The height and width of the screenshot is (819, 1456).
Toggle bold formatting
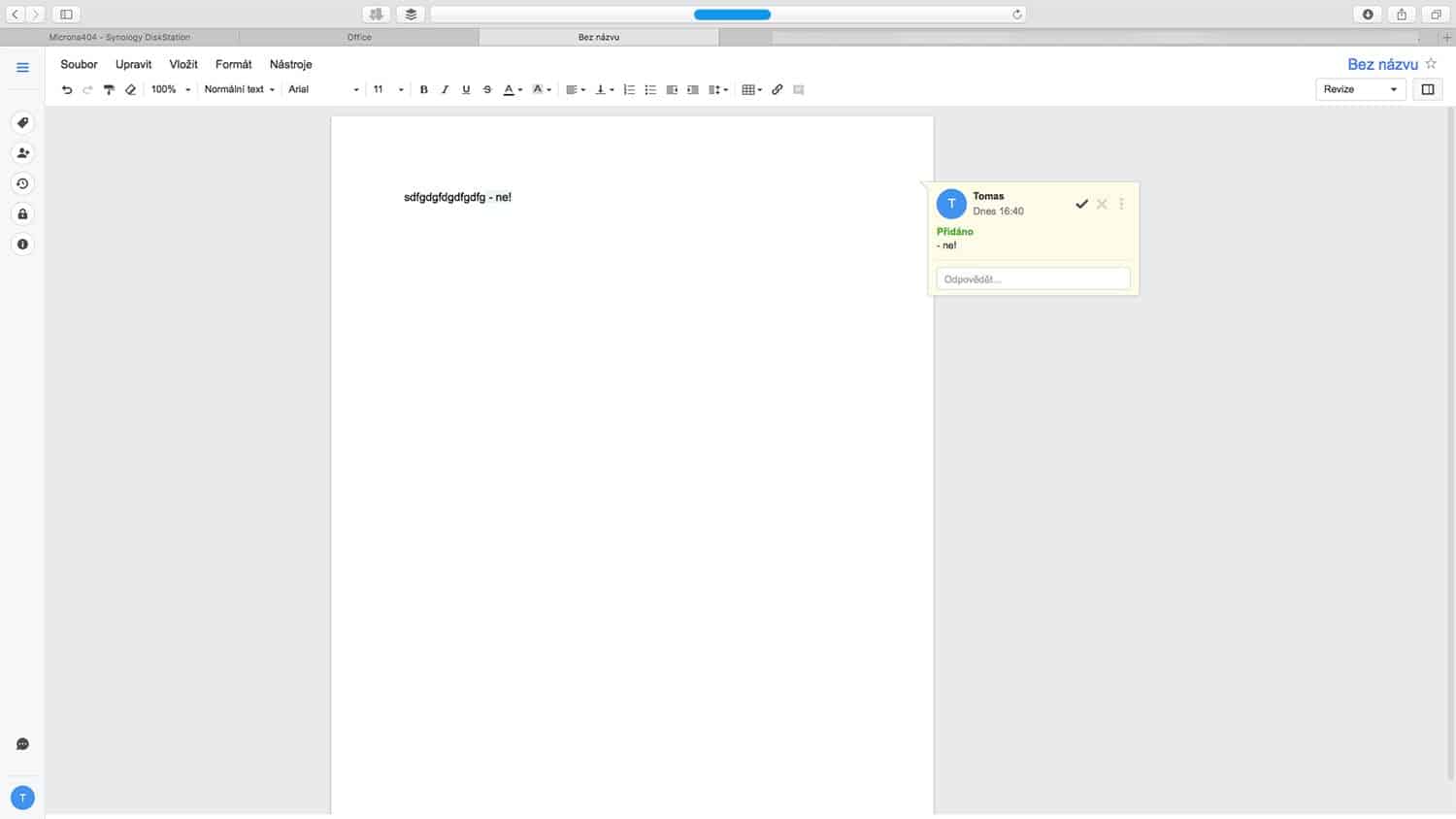click(x=423, y=89)
